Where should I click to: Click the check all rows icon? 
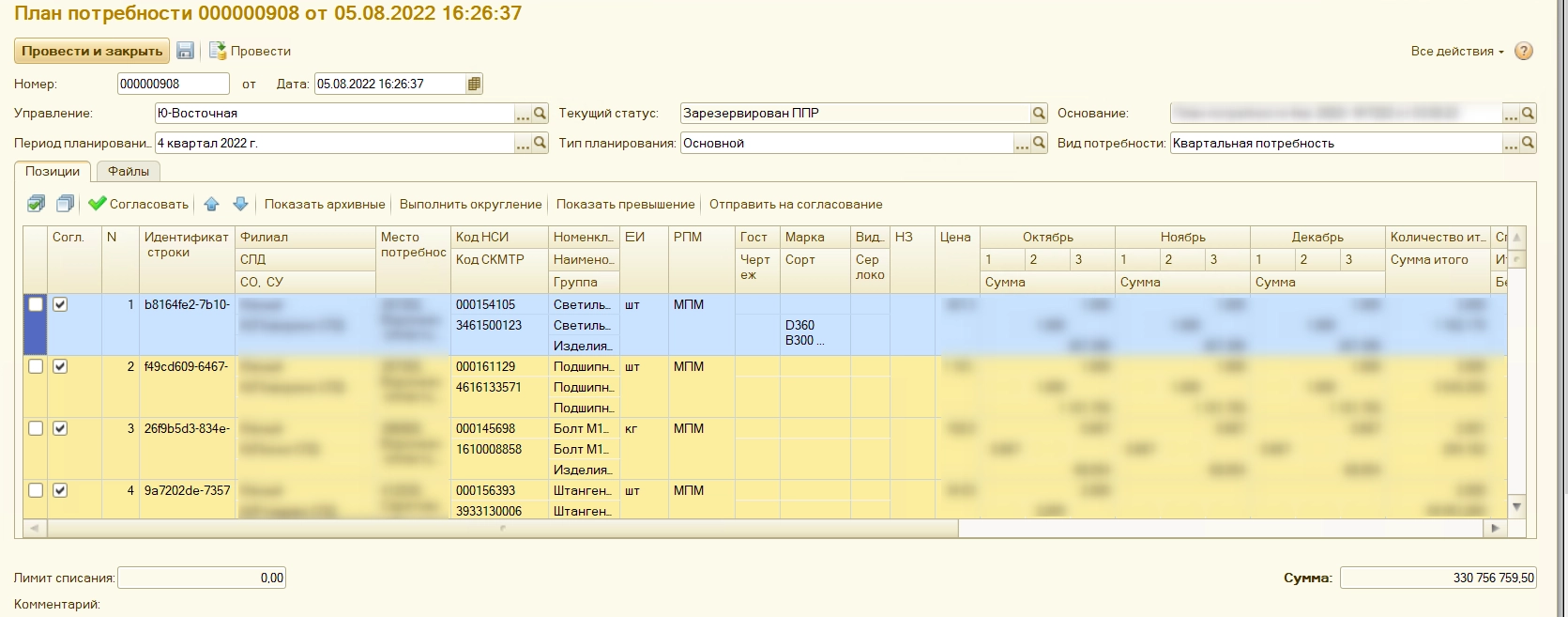(x=37, y=204)
